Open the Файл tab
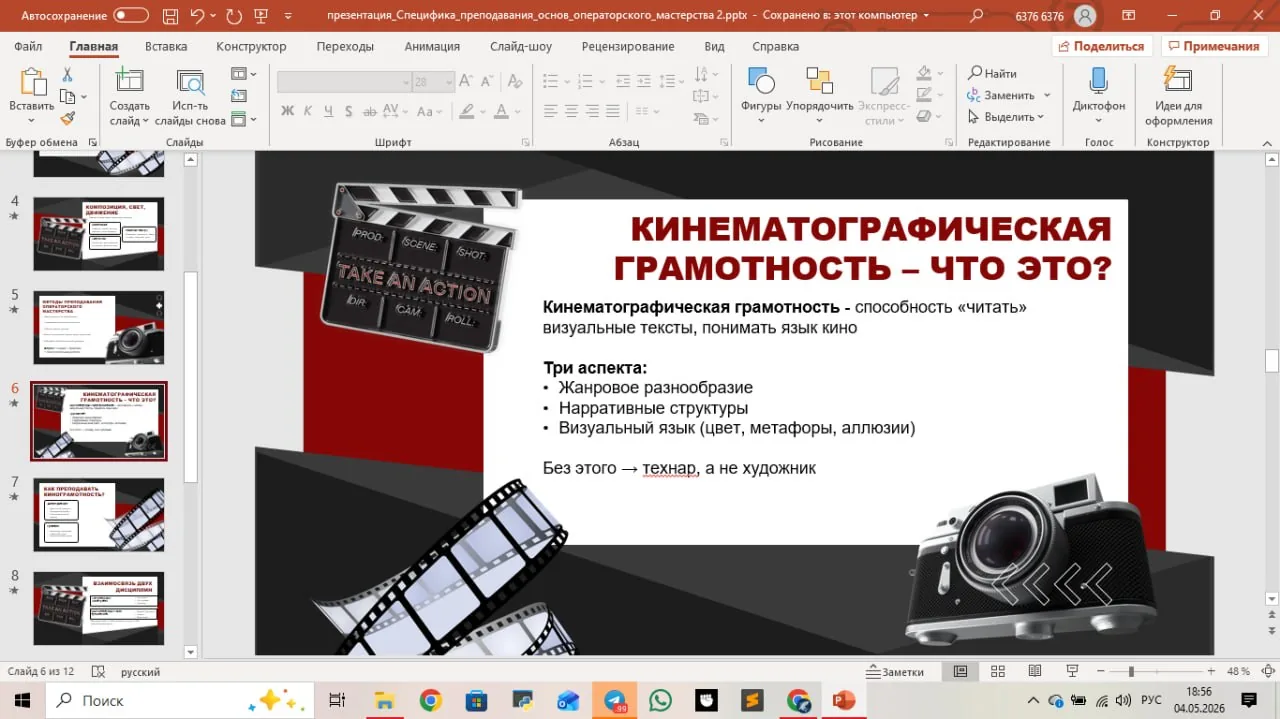1280x719 pixels. tap(28, 47)
